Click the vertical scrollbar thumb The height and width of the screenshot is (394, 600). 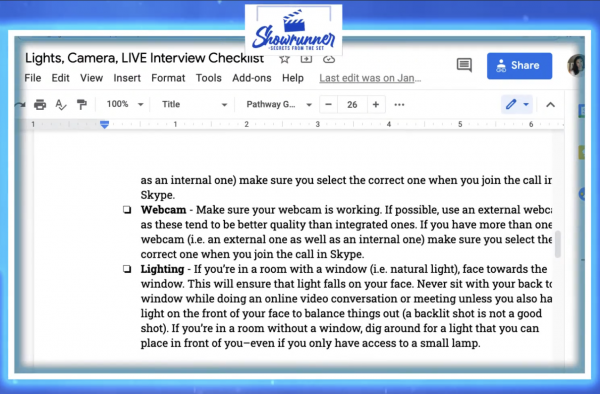(558, 244)
